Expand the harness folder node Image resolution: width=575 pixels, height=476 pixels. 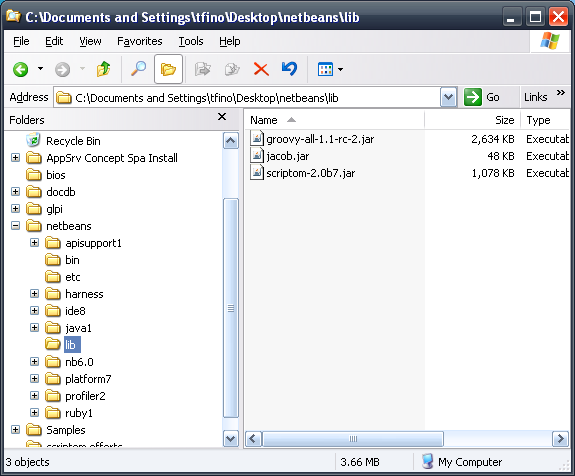(x=34, y=293)
